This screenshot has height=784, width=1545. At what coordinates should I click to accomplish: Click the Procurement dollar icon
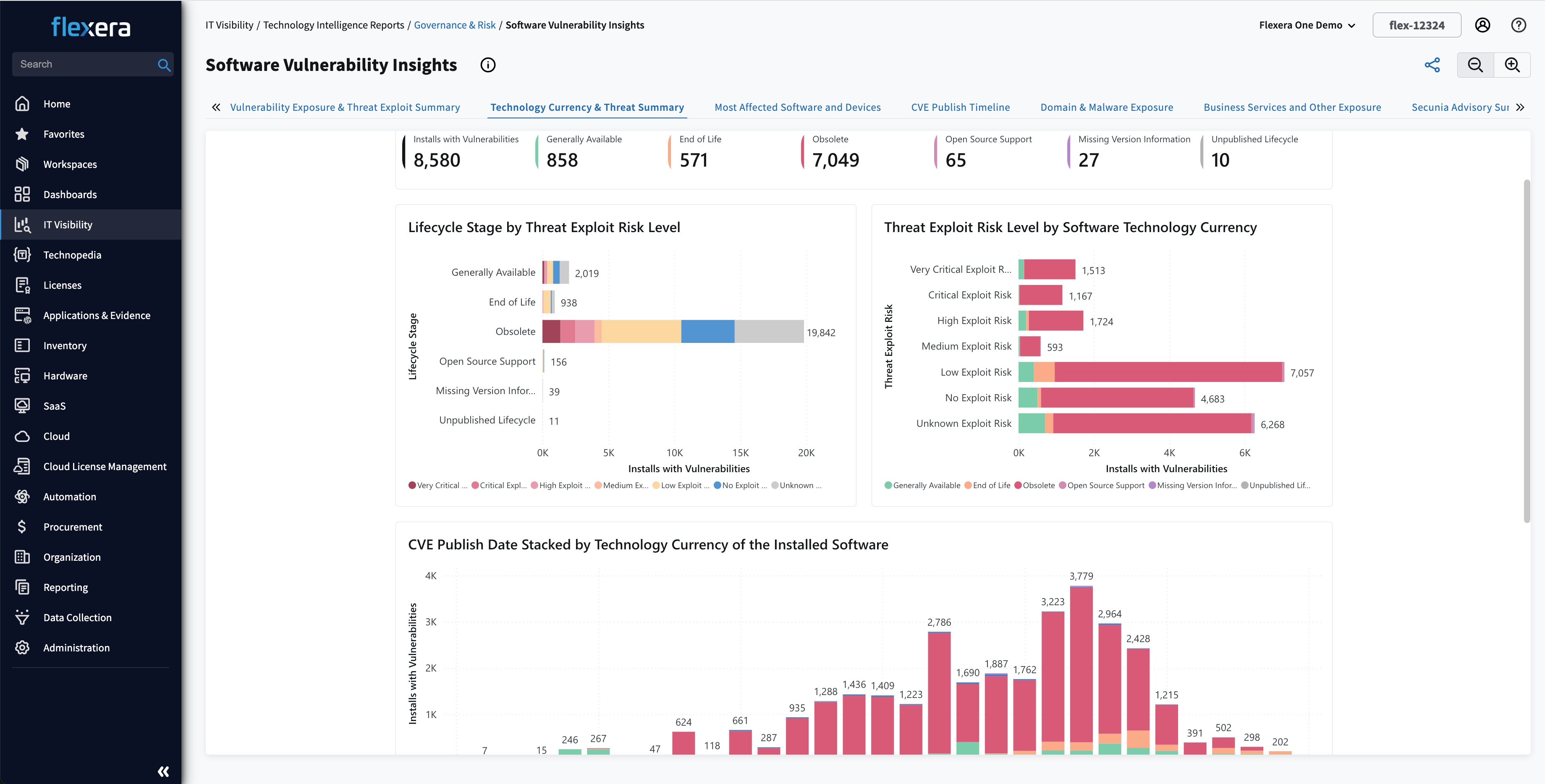point(22,527)
